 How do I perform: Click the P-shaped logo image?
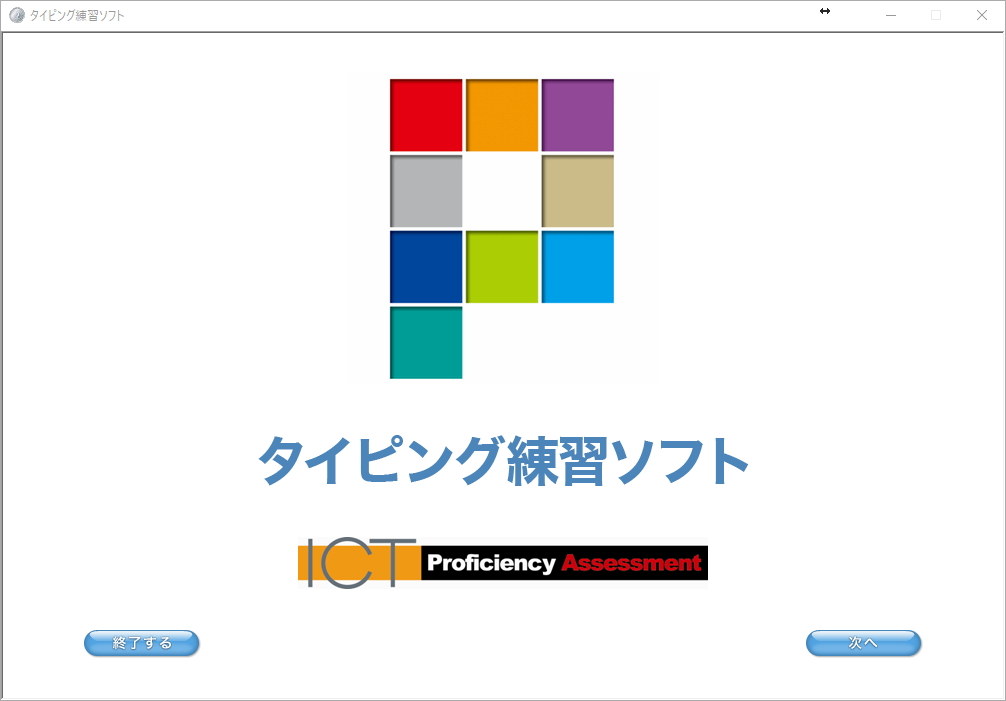[501, 226]
